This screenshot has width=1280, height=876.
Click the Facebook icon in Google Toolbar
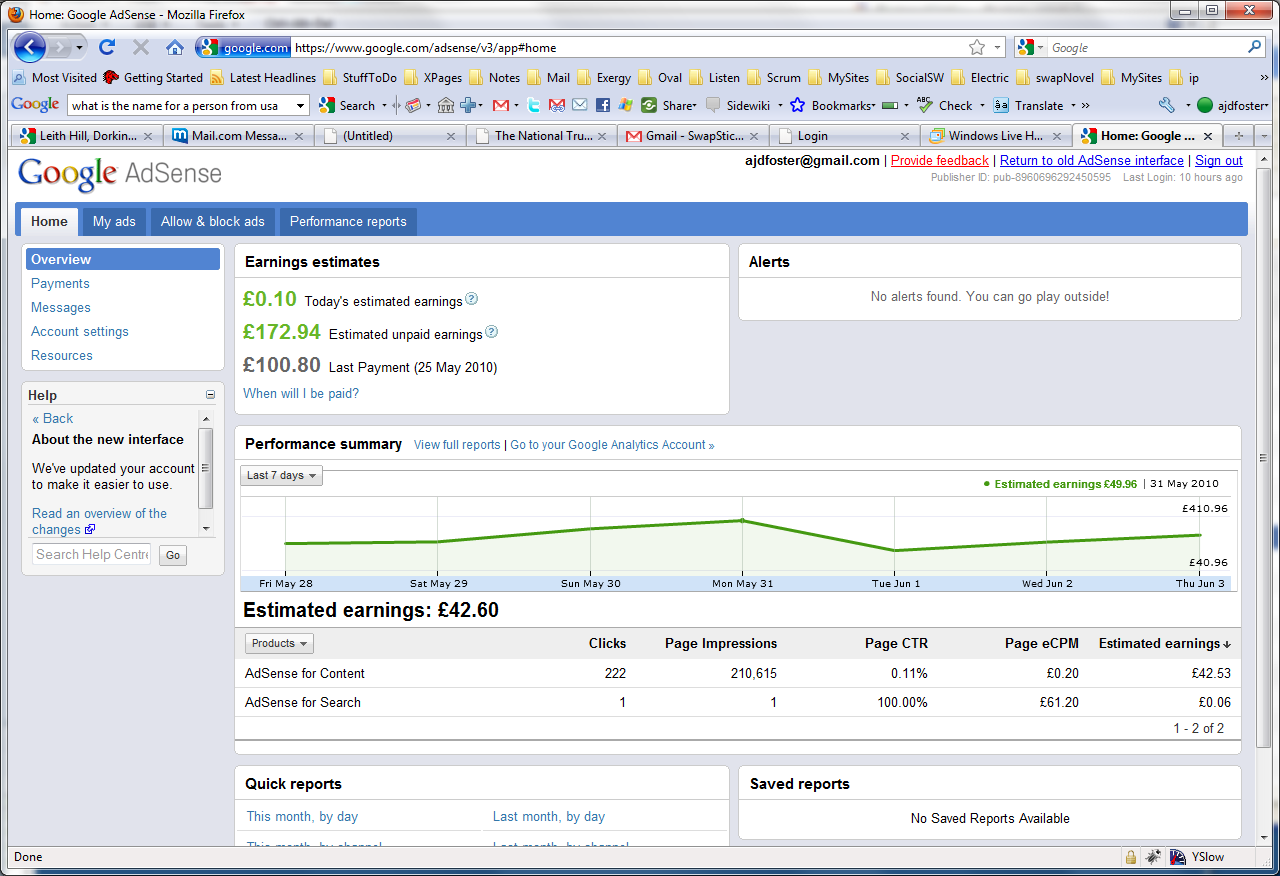603,105
